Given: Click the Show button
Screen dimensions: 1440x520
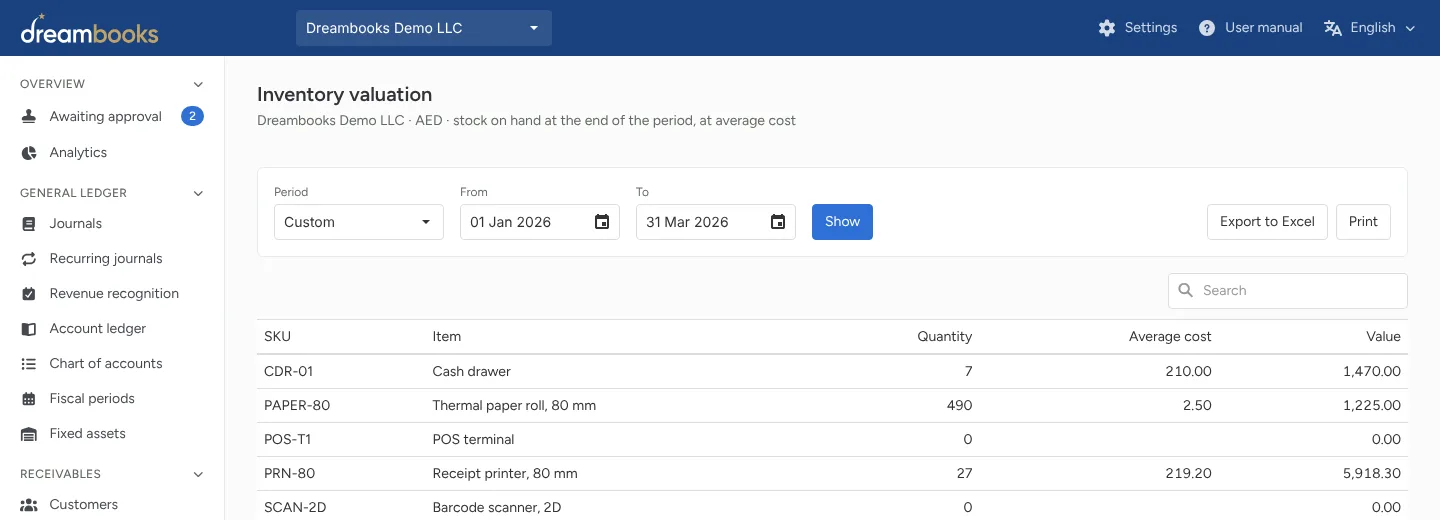Looking at the screenshot, I should click(x=842, y=222).
